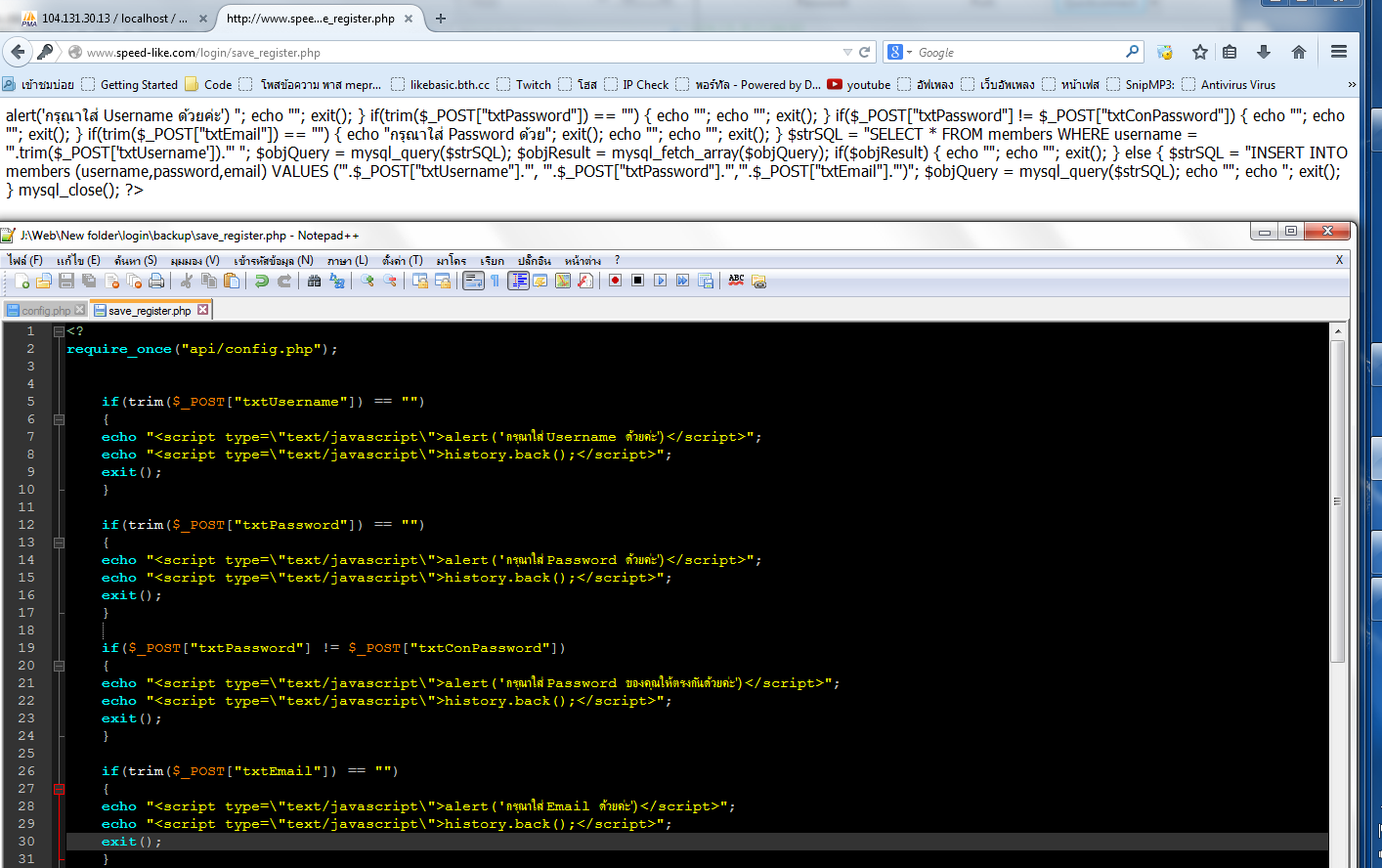Open Find with the binoculars icon
This screenshot has width=1382, height=868.
314,282
